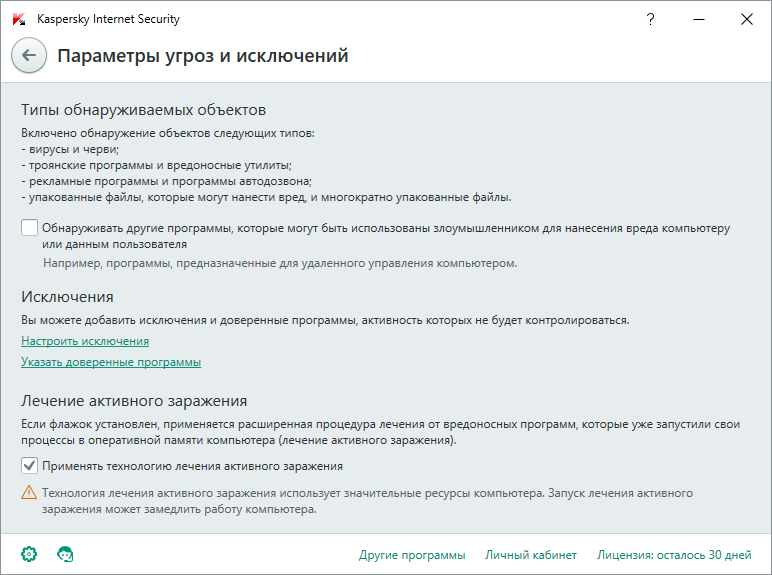Click the line about троянские программы
Image resolution: width=772 pixels, height=575 pixels.
point(156,165)
